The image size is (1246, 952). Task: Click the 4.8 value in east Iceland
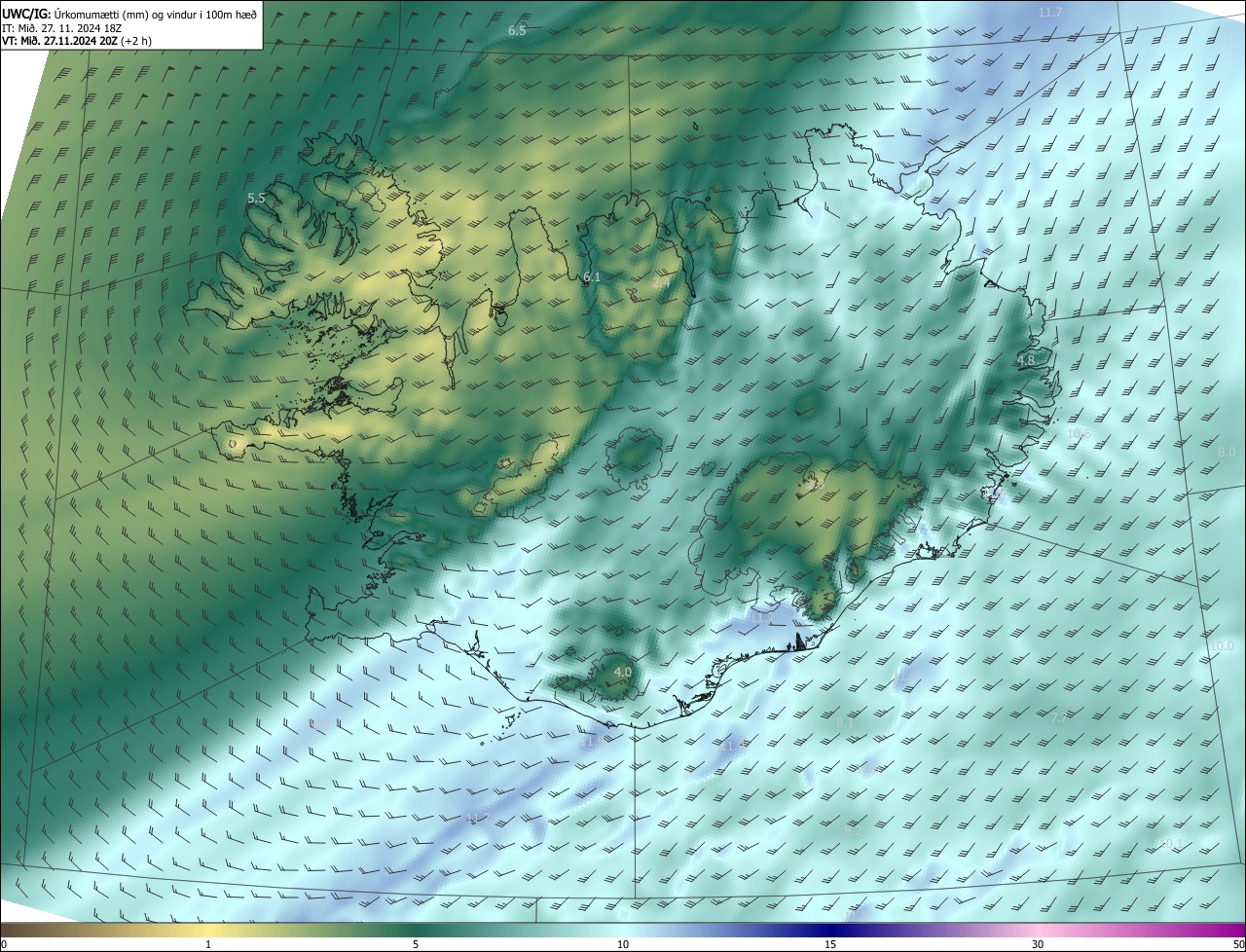tap(1026, 361)
